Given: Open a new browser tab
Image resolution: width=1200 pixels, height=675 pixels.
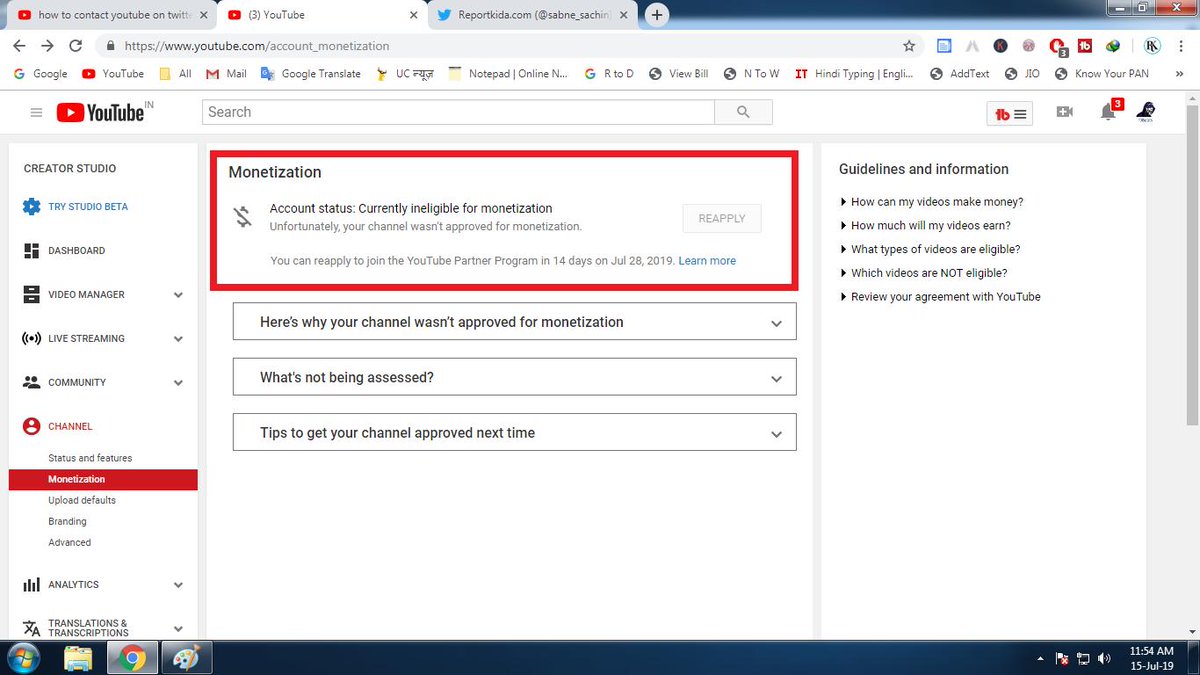Looking at the screenshot, I should (x=657, y=15).
